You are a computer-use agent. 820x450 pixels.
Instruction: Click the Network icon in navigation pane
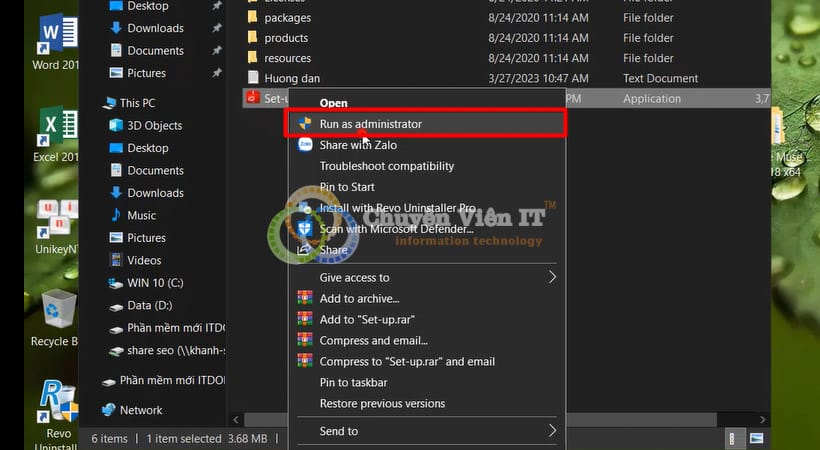pyautogui.click(x=108, y=410)
